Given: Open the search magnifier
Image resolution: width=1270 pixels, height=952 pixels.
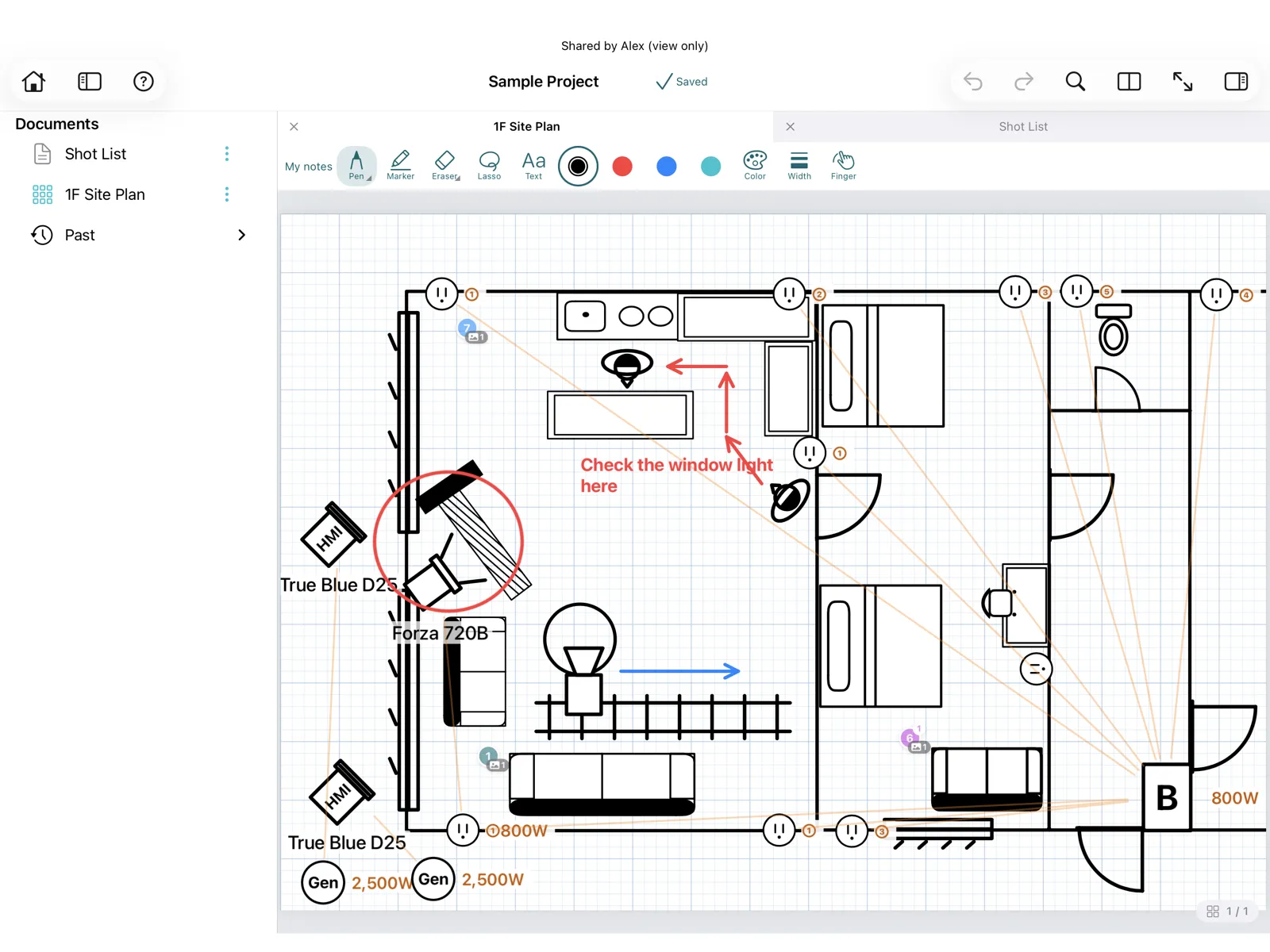Looking at the screenshot, I should (1076, 81).
